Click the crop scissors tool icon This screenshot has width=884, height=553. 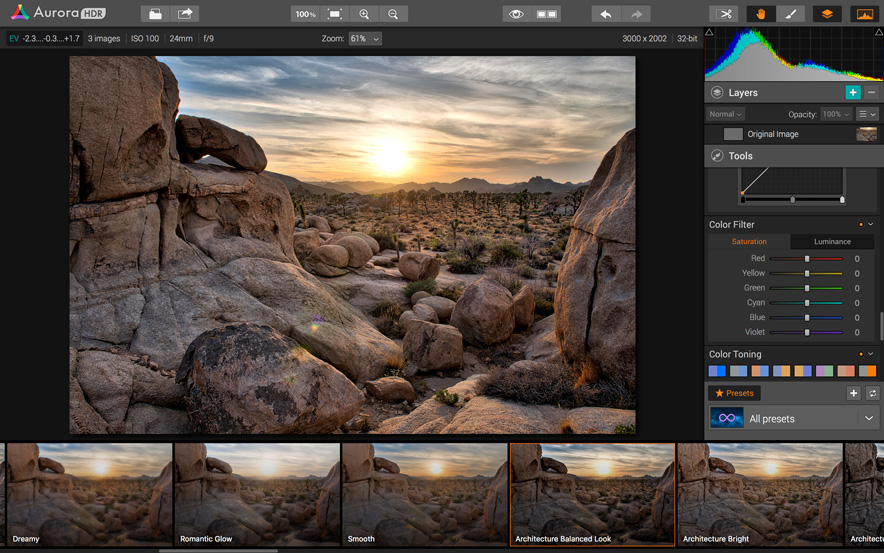[x=724, y=14]
